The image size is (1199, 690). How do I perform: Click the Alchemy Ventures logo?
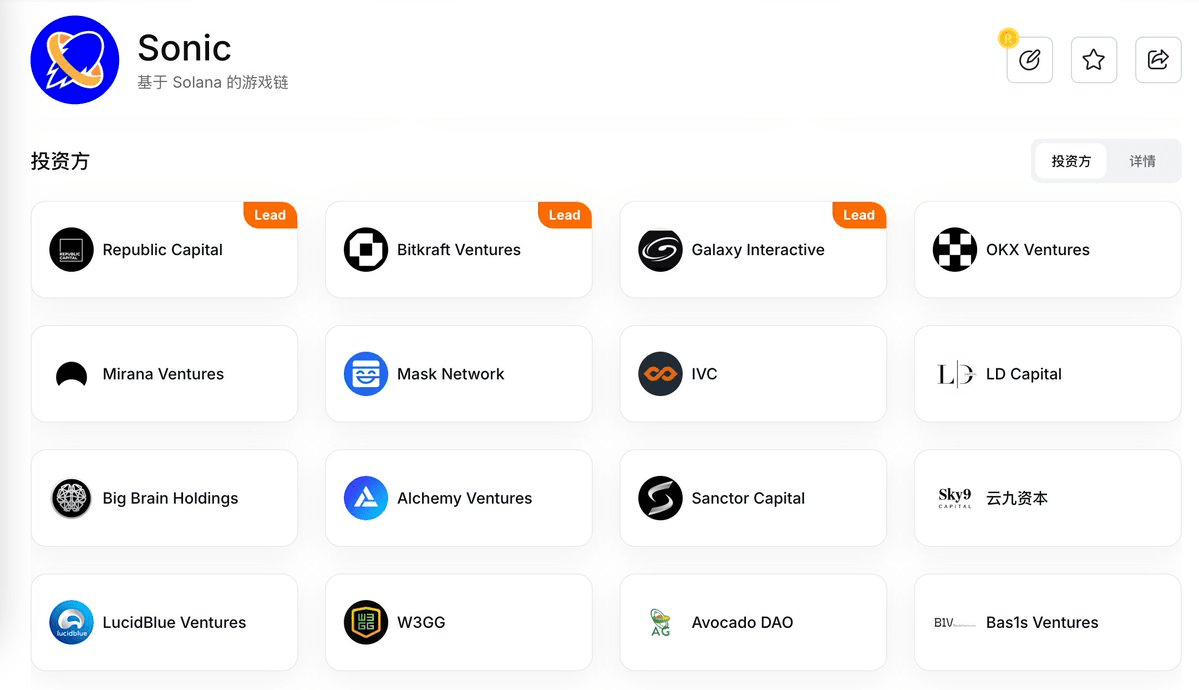coord(366,498)
